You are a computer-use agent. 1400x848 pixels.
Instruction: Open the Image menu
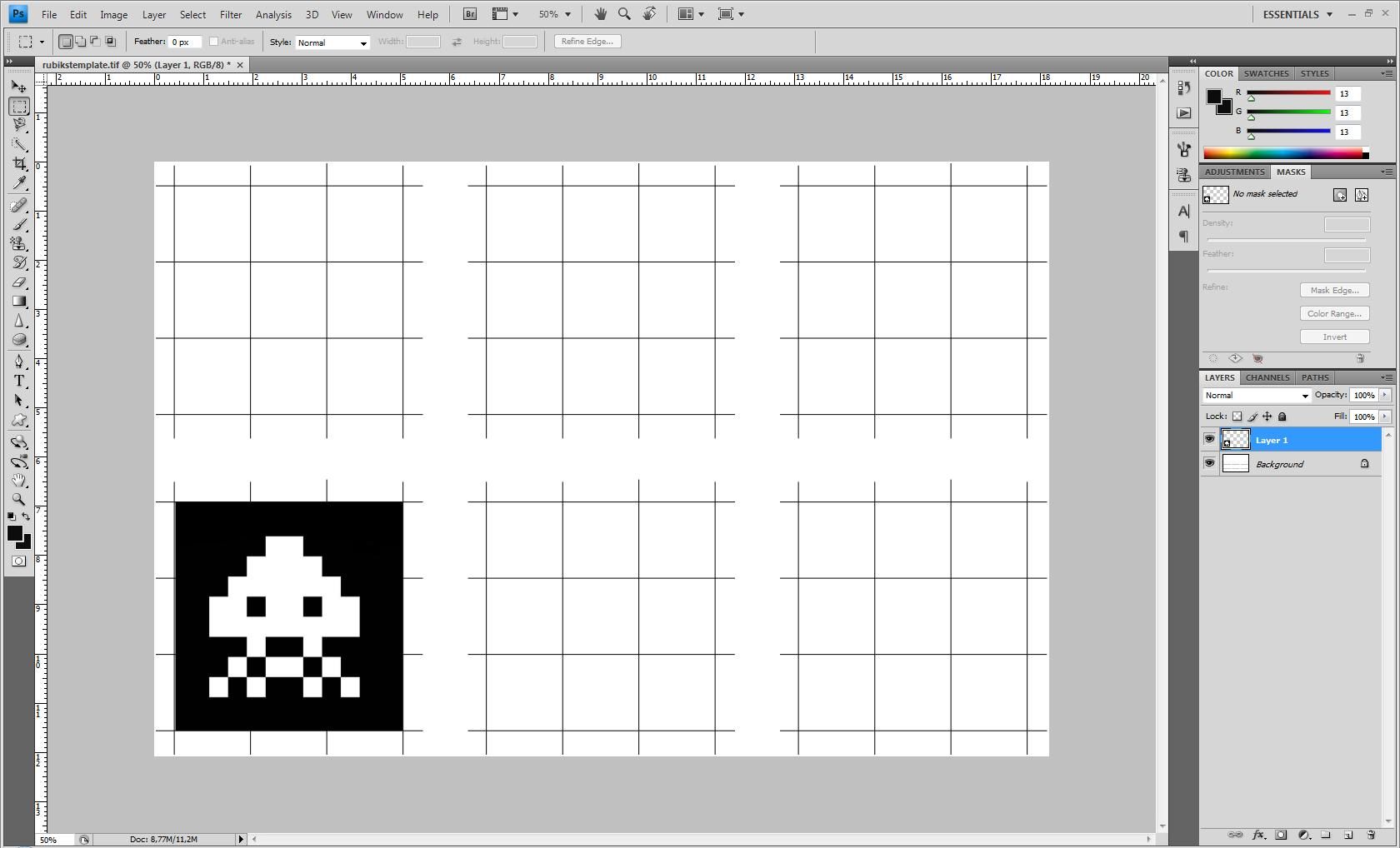coord(114,14)
